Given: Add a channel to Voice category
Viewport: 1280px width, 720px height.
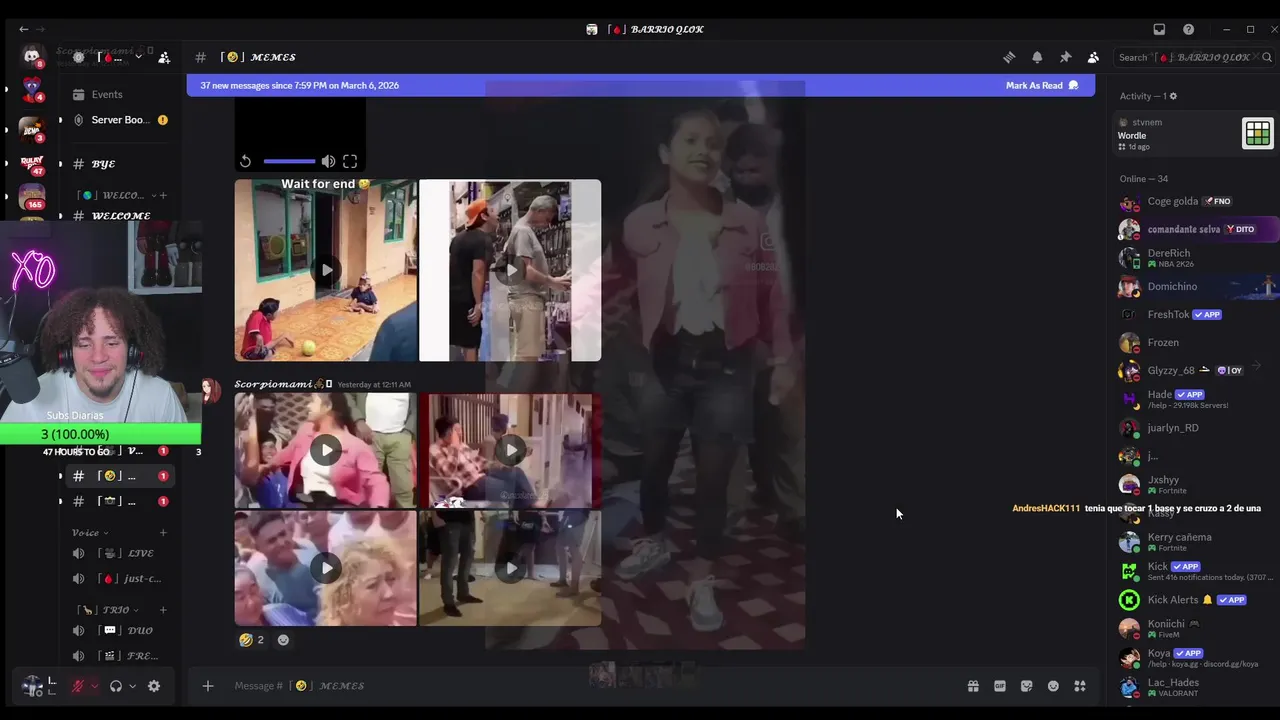Looking at the screenshot, I should pos(163,532).
